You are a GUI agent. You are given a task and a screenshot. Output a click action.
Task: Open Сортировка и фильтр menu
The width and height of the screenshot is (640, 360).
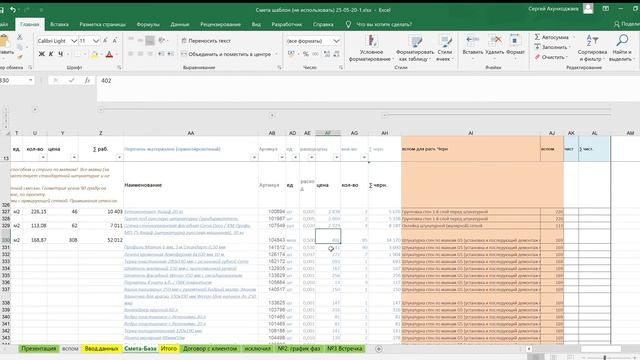[592, 48]
